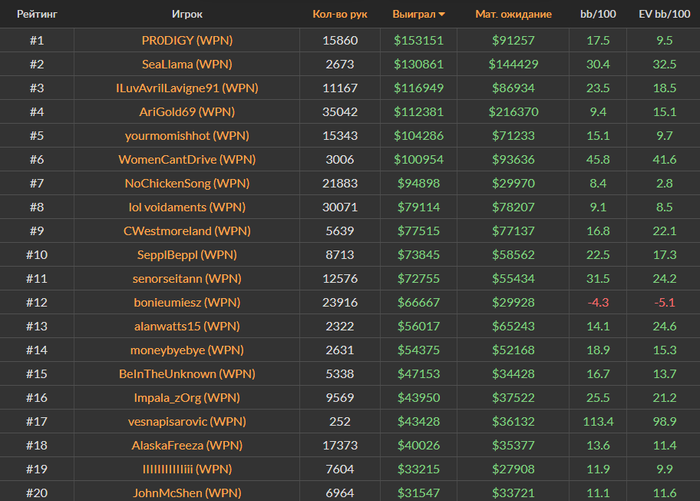The height and width of the screenshot is (501, 700).
Task: Sort by bb/100 column header
Action: pos(597,14)
